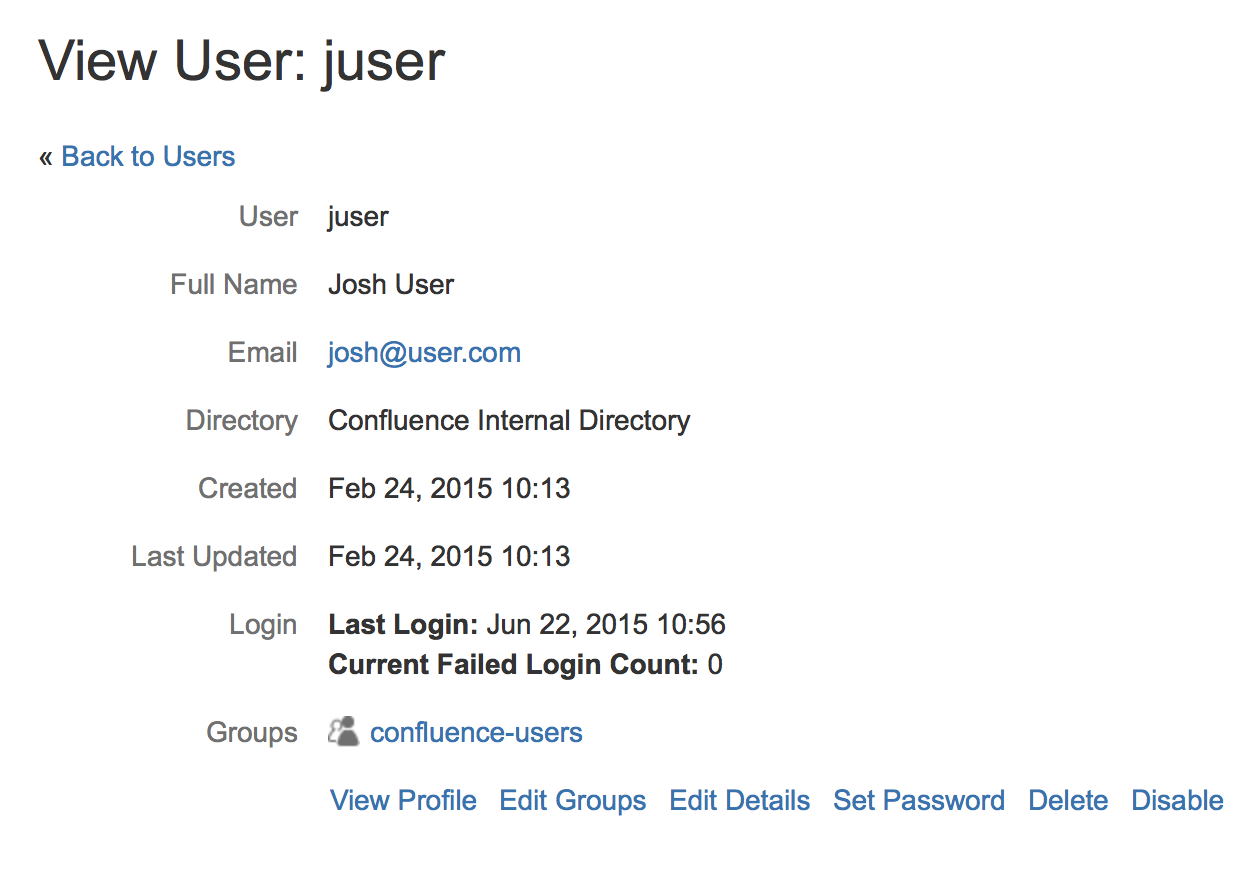
Task: Open the confluence-users group link
Action: (476, 733)
